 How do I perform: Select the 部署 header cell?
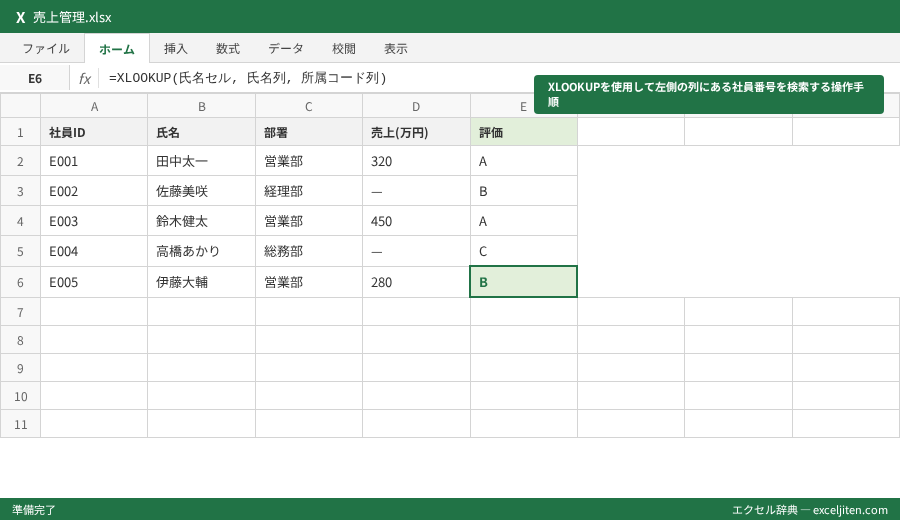pos(309,132)
